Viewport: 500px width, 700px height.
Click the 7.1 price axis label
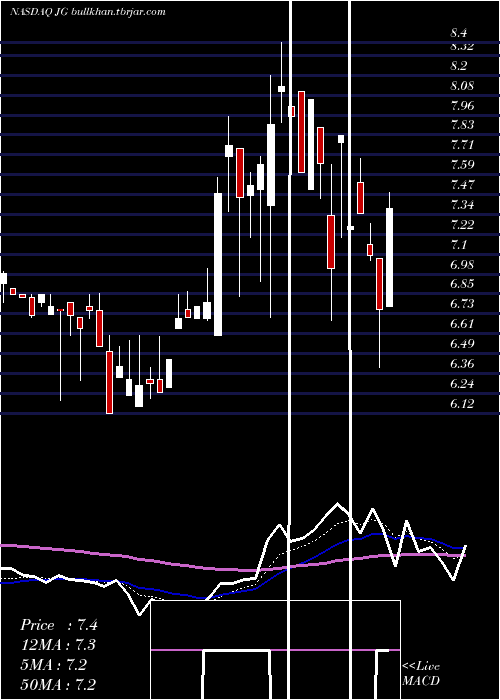tap(459, 245)
